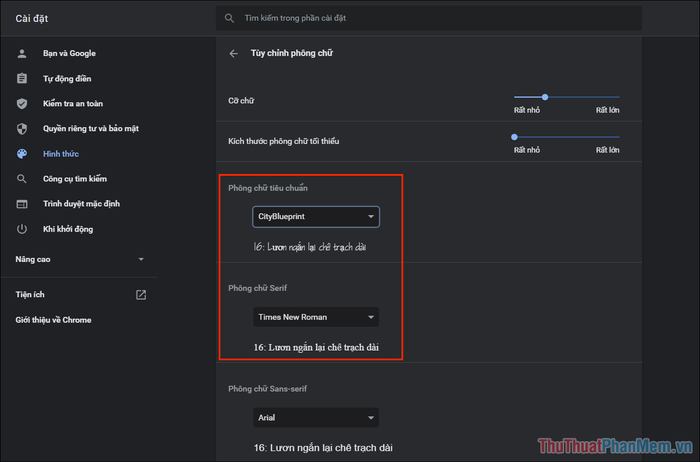Open the CityBlueprint standard font dropdown
Viewport: 700px width, 462px height.
click(316, 217)
